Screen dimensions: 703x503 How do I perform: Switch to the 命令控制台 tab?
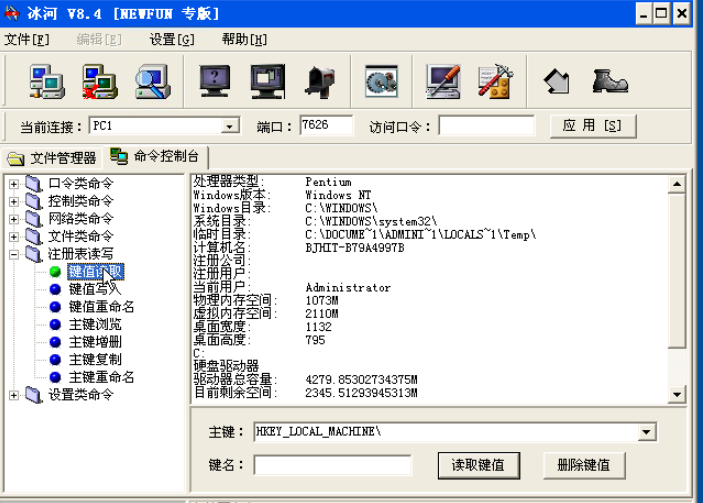pyautogui.click(x=155, y=156)
